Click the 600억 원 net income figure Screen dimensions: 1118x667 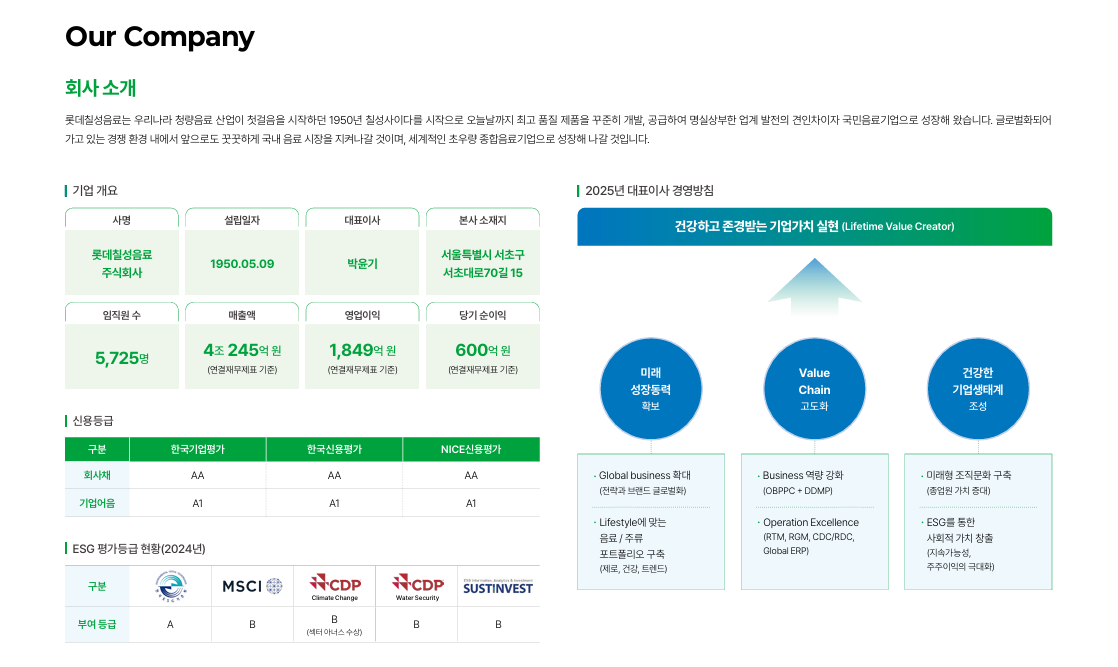[x=483, y=350]
